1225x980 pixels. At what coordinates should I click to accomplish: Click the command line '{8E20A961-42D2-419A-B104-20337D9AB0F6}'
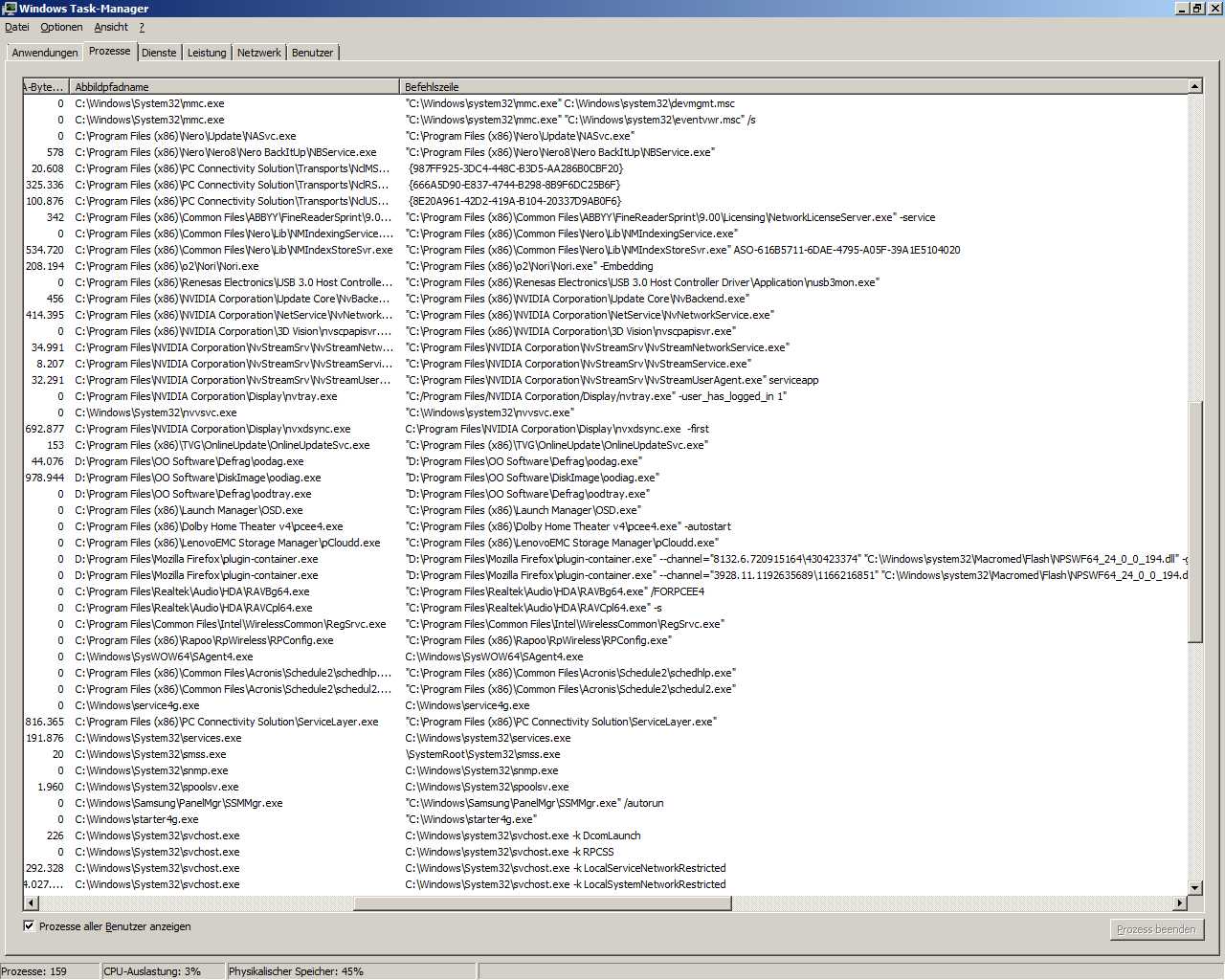pos(515,201)
